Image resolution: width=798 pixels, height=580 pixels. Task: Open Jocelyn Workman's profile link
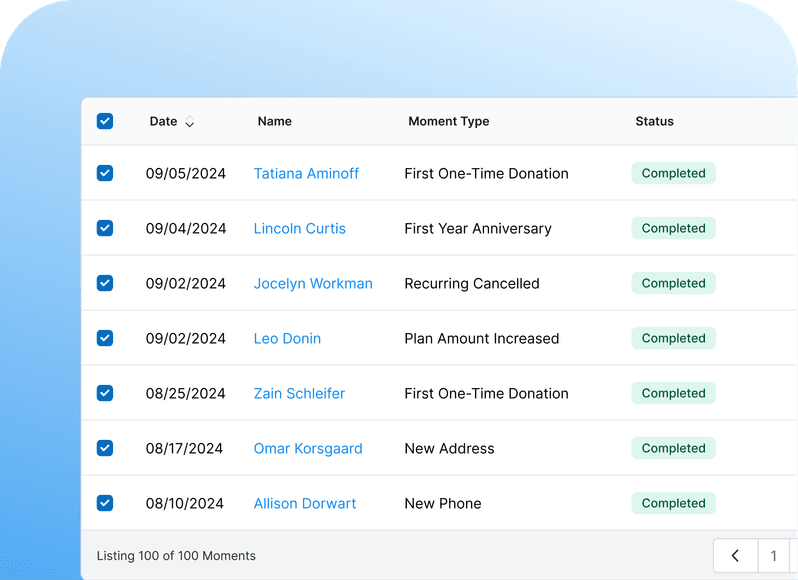(x=313, y=283)
